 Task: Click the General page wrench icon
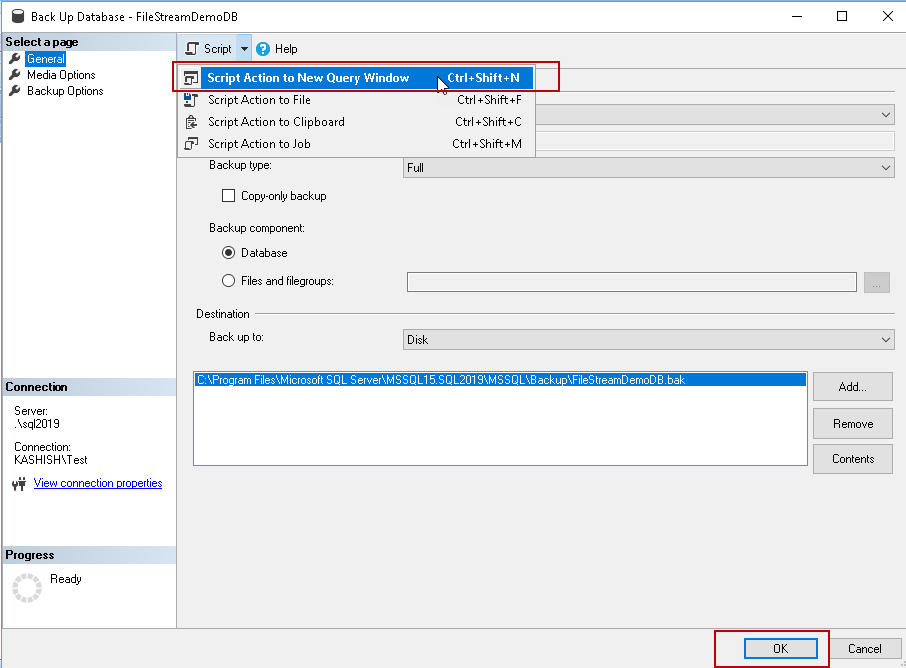pos(15,59)
